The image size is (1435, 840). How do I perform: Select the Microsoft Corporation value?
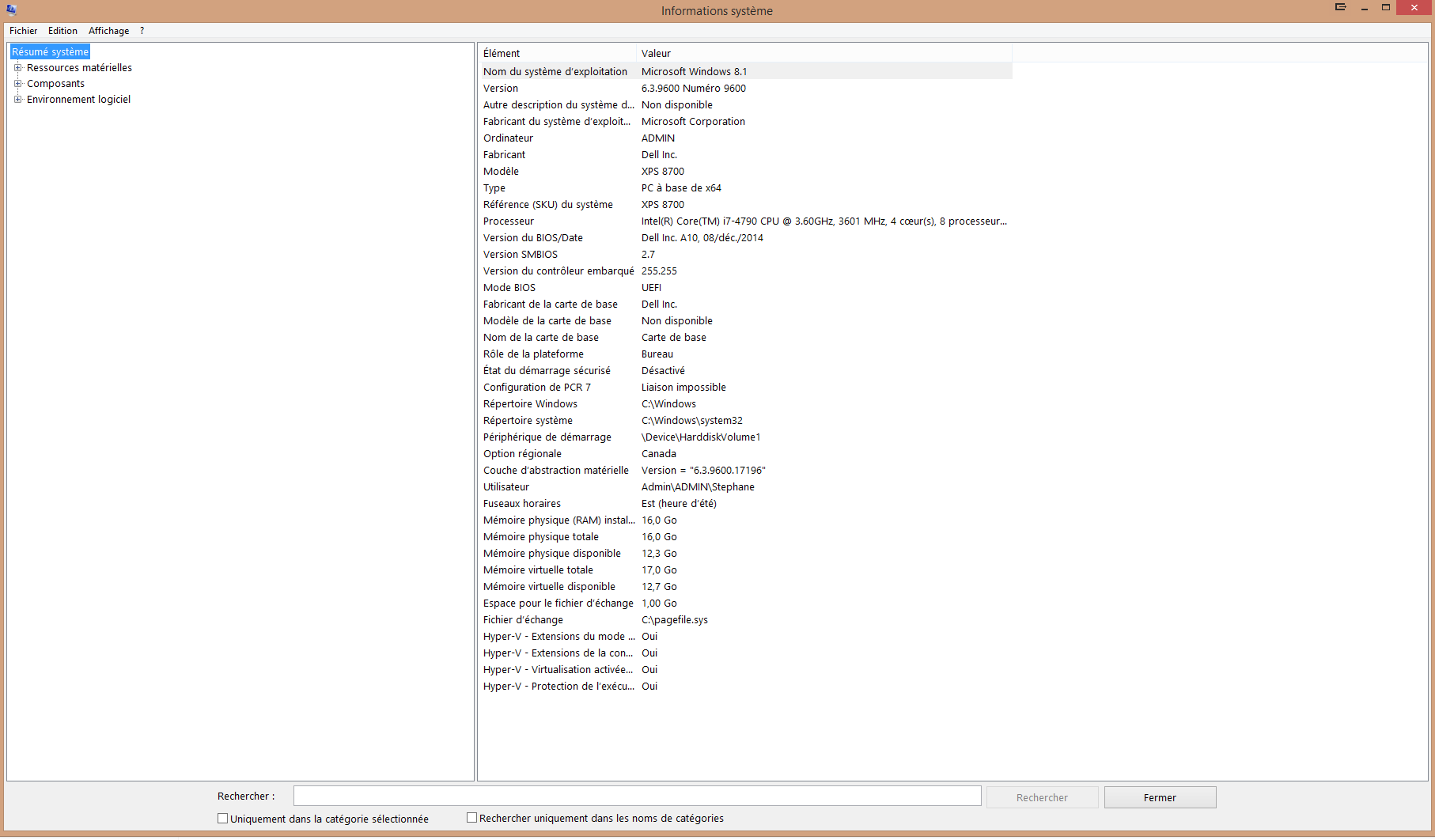tap(693, 122)
